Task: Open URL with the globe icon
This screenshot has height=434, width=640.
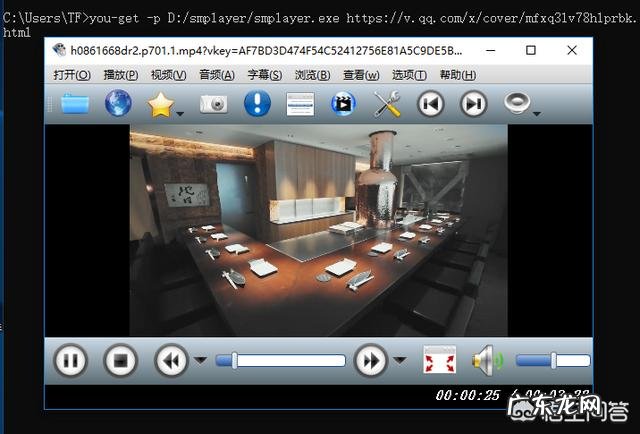Action: pos(118,103)
